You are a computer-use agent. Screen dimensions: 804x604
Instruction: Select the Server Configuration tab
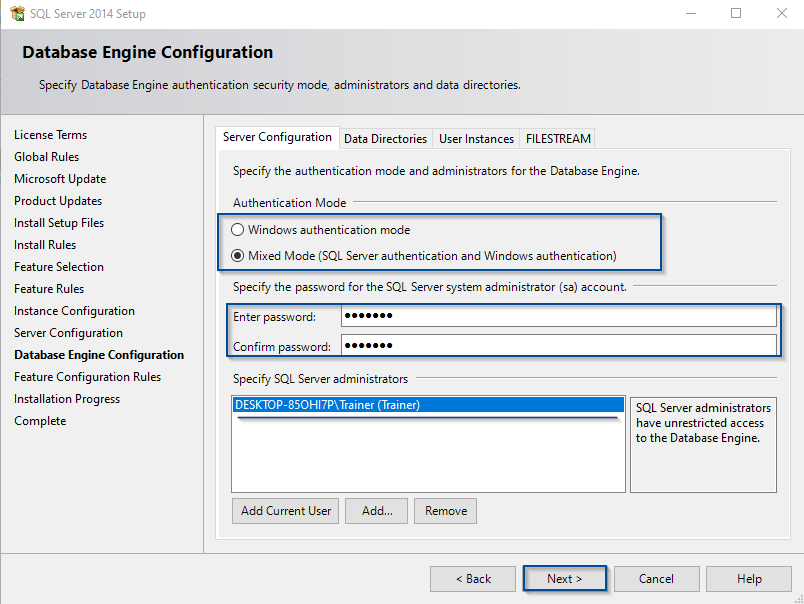(x=277, y=138)
